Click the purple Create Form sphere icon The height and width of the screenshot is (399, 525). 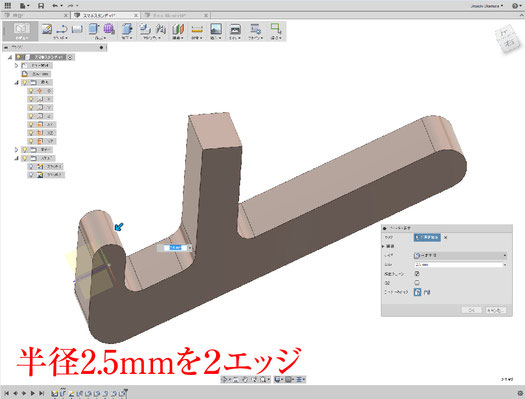point(108,29)
